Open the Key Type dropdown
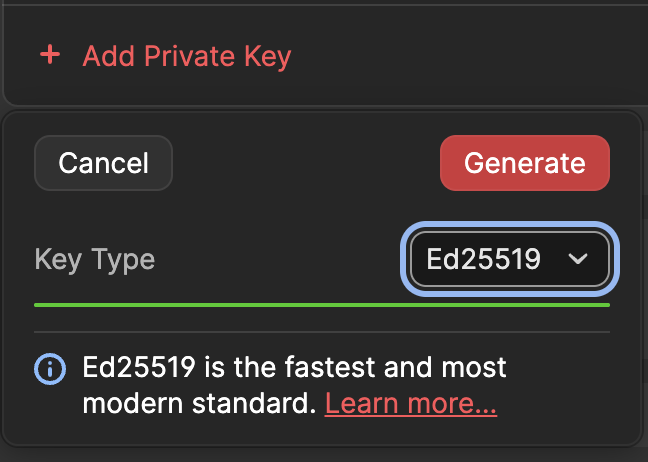This screenshot has height=462, width=648. [x=509, y=260]
